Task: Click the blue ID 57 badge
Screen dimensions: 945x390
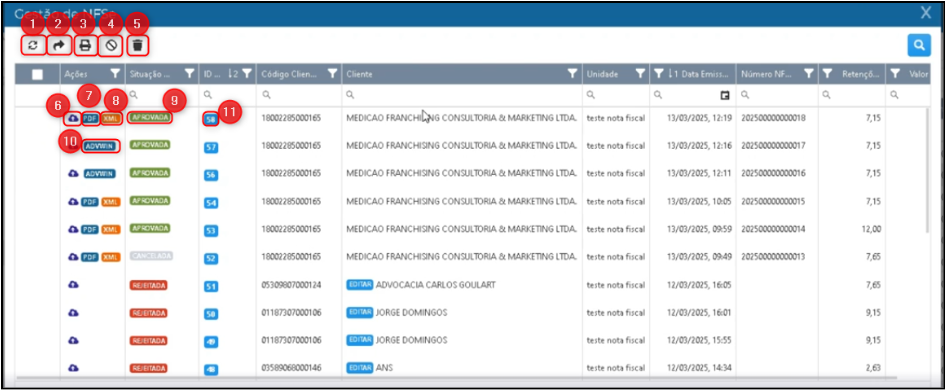Action: pos(211,147)
